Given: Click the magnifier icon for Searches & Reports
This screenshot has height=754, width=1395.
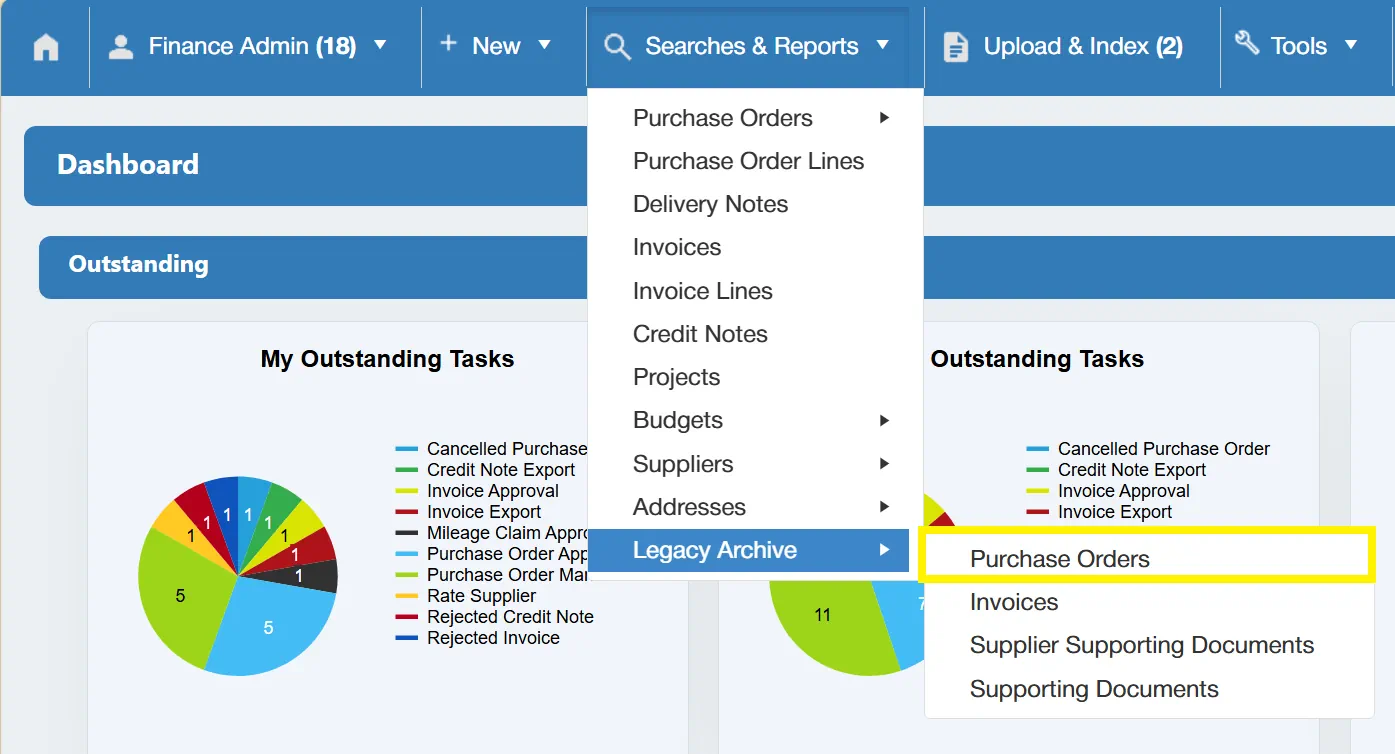Looking at the screenshot, I should (x=617, y=47).
